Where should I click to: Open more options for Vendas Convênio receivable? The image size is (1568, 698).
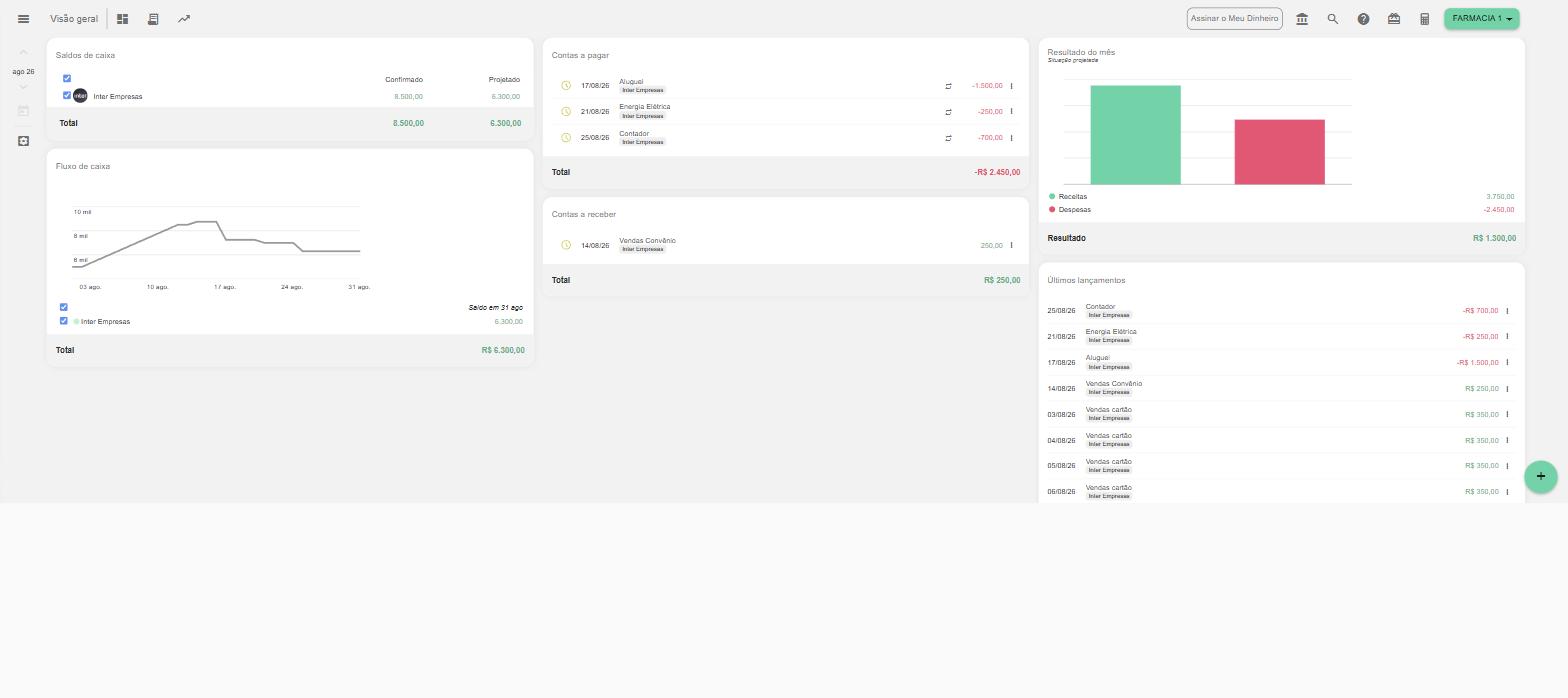click(1012, 245)
